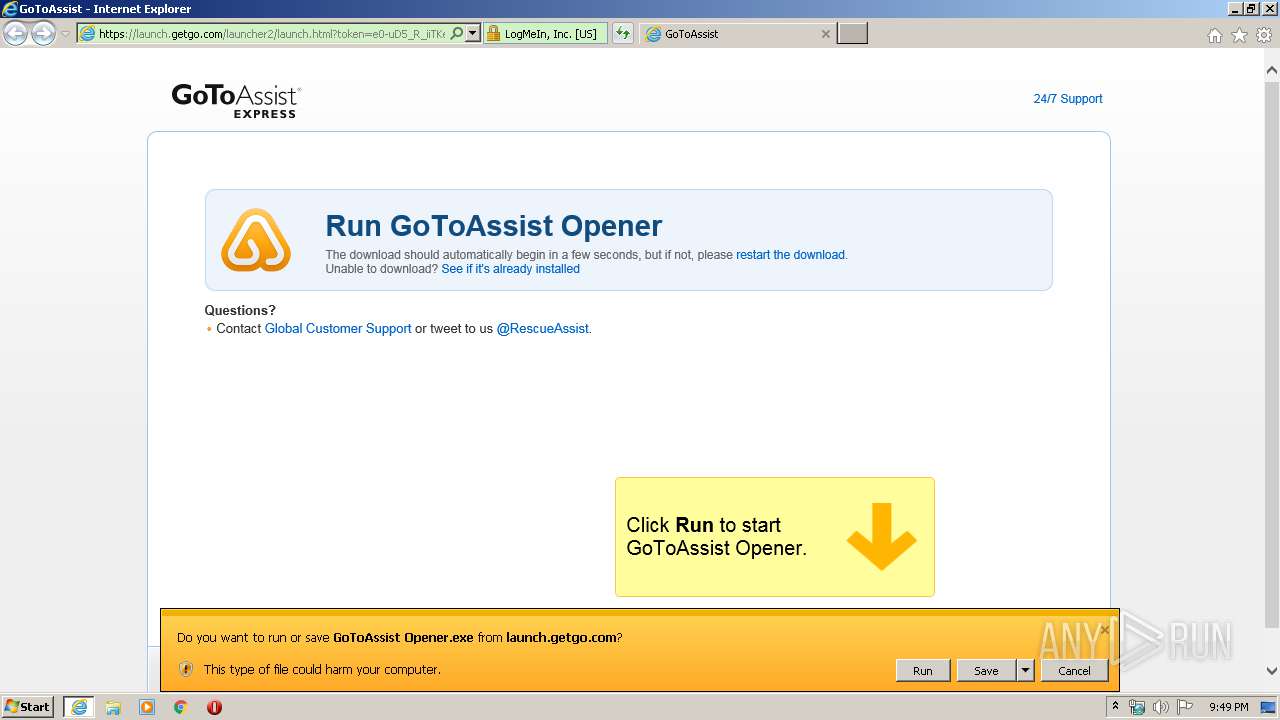Click the security shield warning icon
Image resolution: width=1280 pixels, height=720 pixels.
(x=186, y=669)
